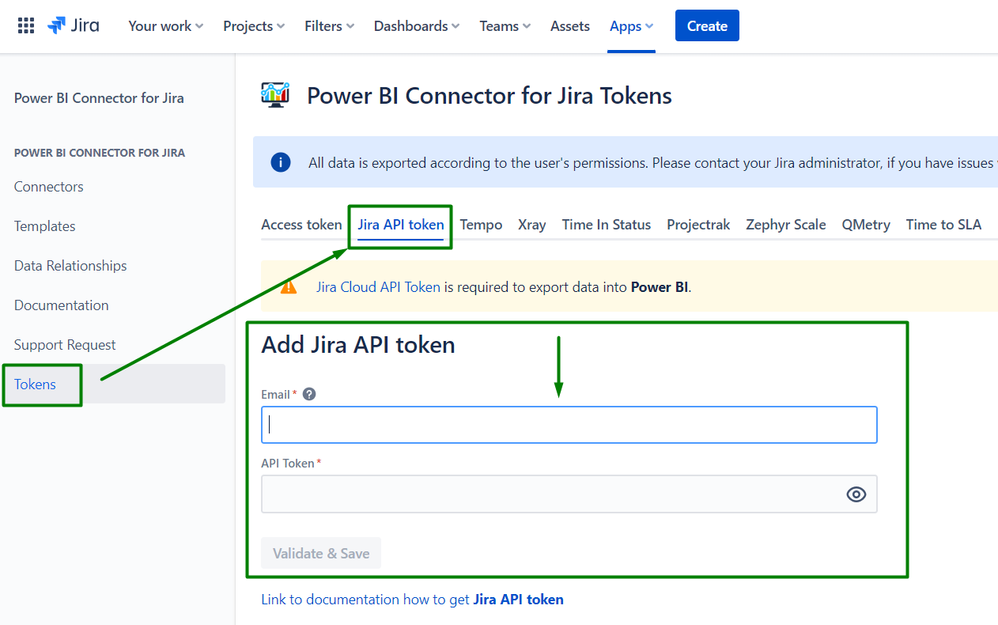Switch to the Time to SLA tab
The height and width of the screenshot is (625, 998).
point(943,225)
